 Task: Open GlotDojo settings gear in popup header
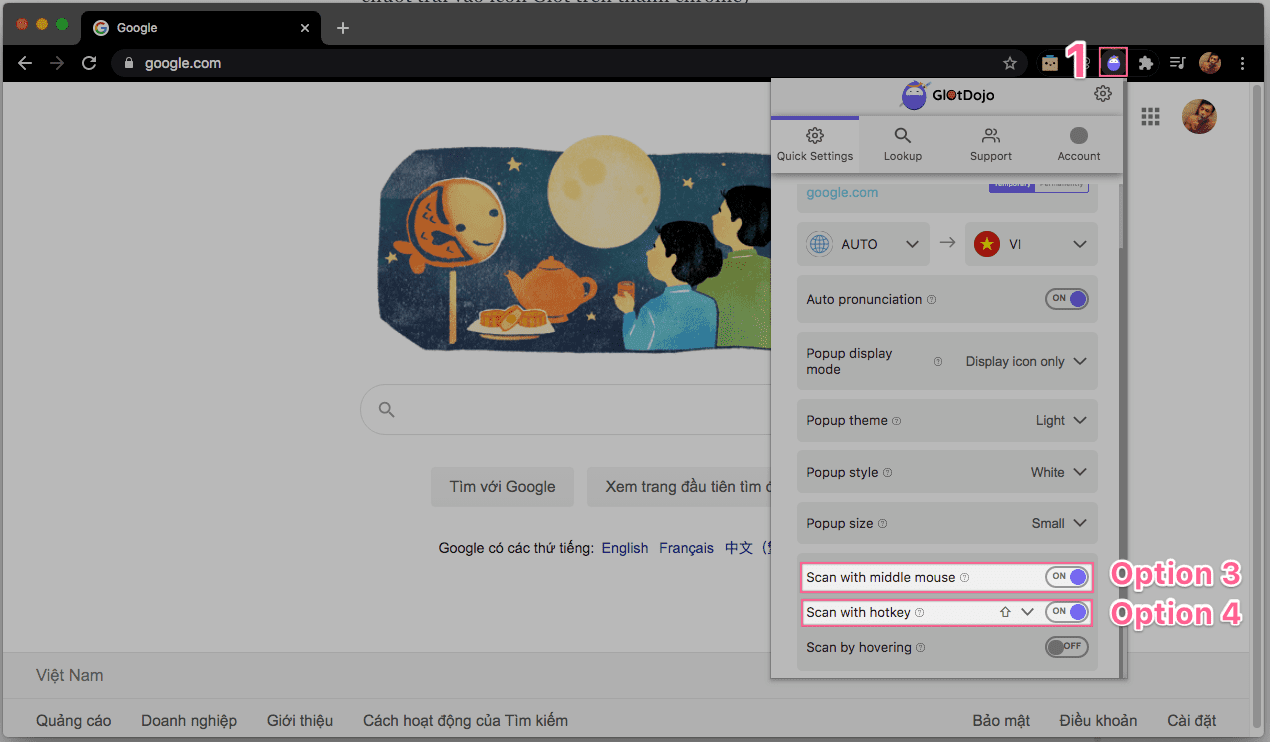(x=1102, y=94)
